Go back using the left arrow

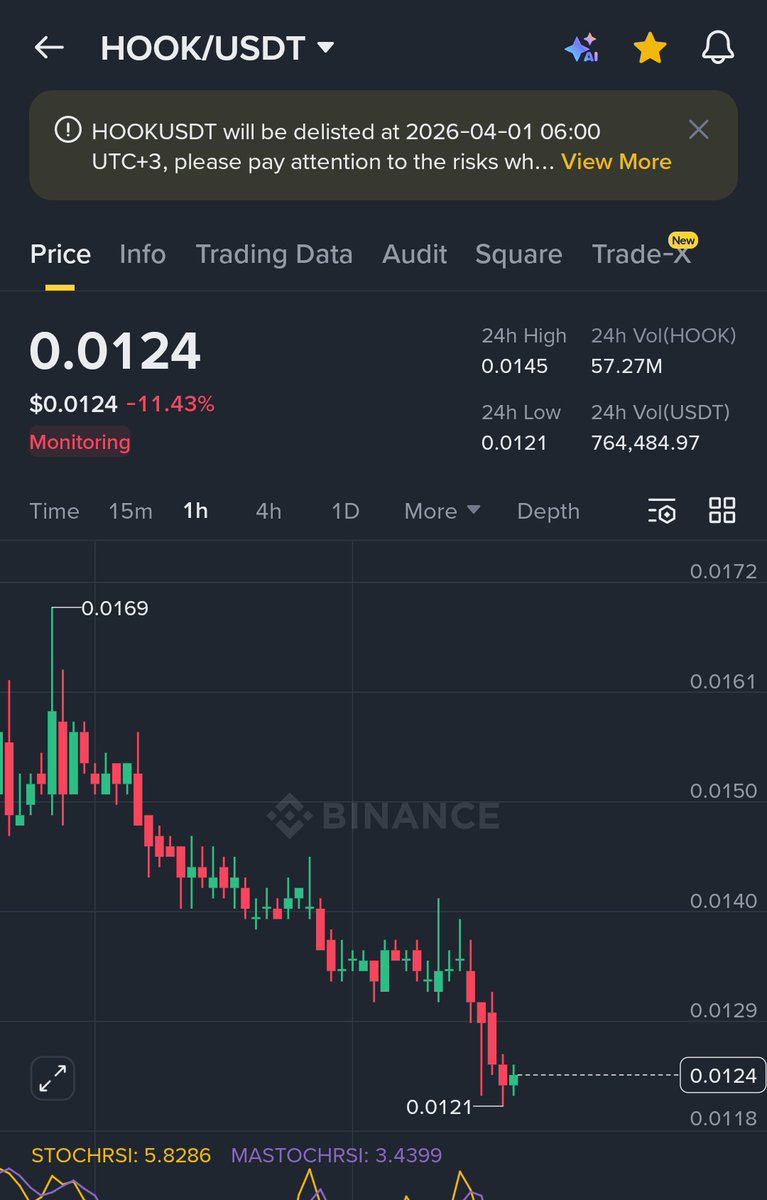(49, 48)
